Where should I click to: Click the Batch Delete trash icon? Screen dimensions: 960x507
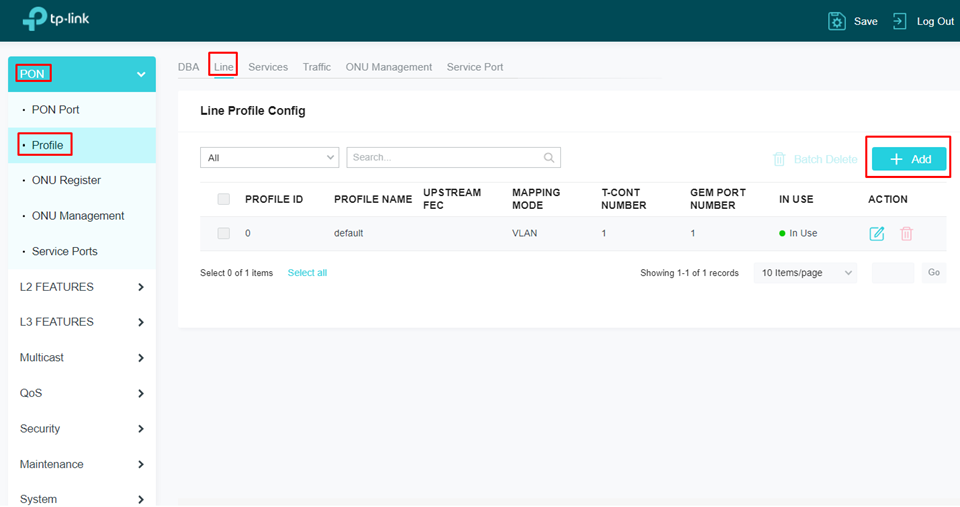(779, 159)
